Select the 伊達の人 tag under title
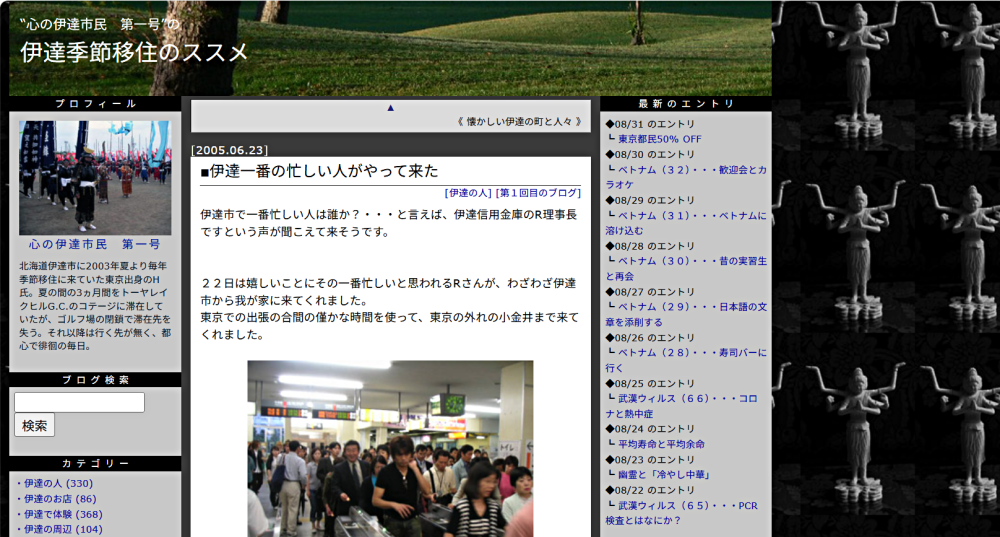This screenshot has width=1000, height=537. tap(468, 193)
